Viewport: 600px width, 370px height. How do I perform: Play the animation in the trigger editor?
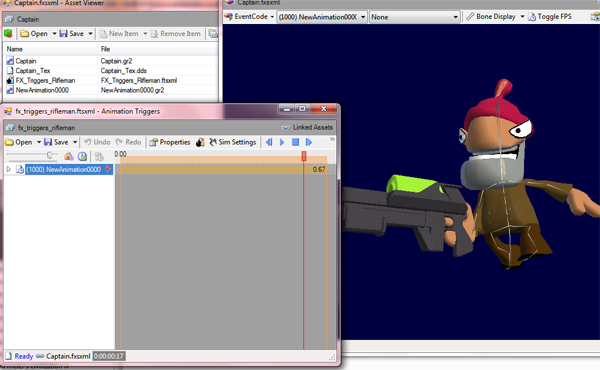282,142
